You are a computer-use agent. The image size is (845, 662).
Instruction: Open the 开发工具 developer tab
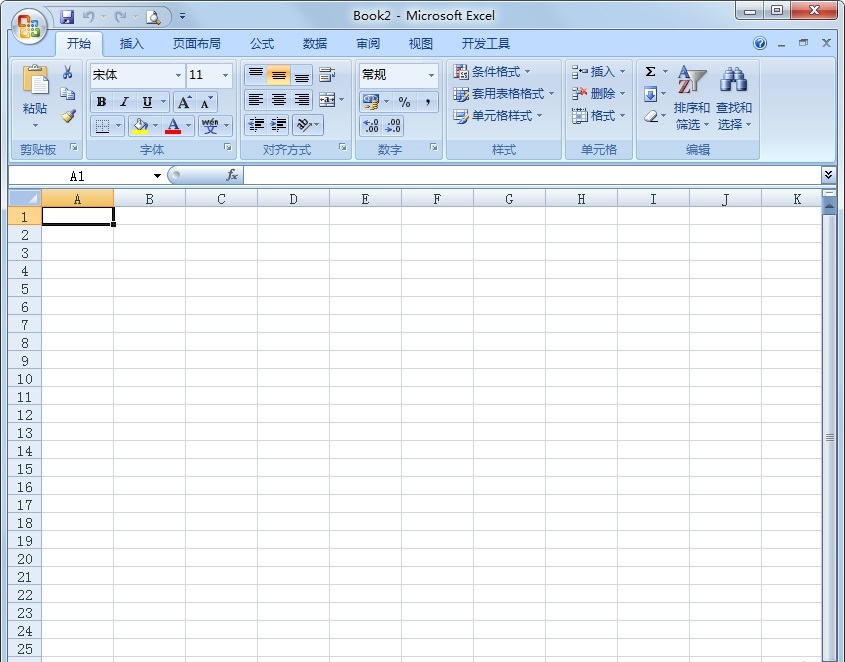tap(486, 44)
